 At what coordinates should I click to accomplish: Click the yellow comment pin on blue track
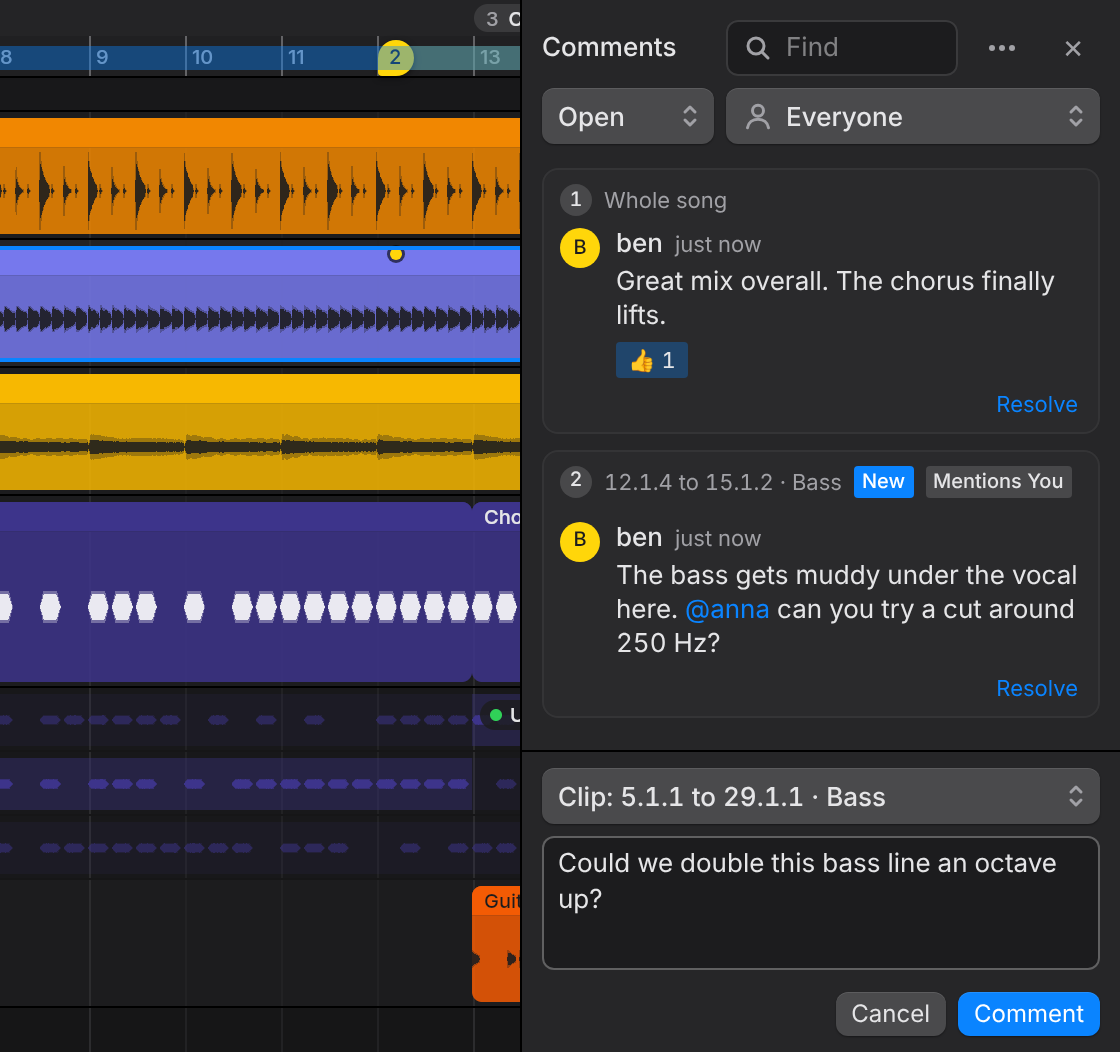pos(396,254)
